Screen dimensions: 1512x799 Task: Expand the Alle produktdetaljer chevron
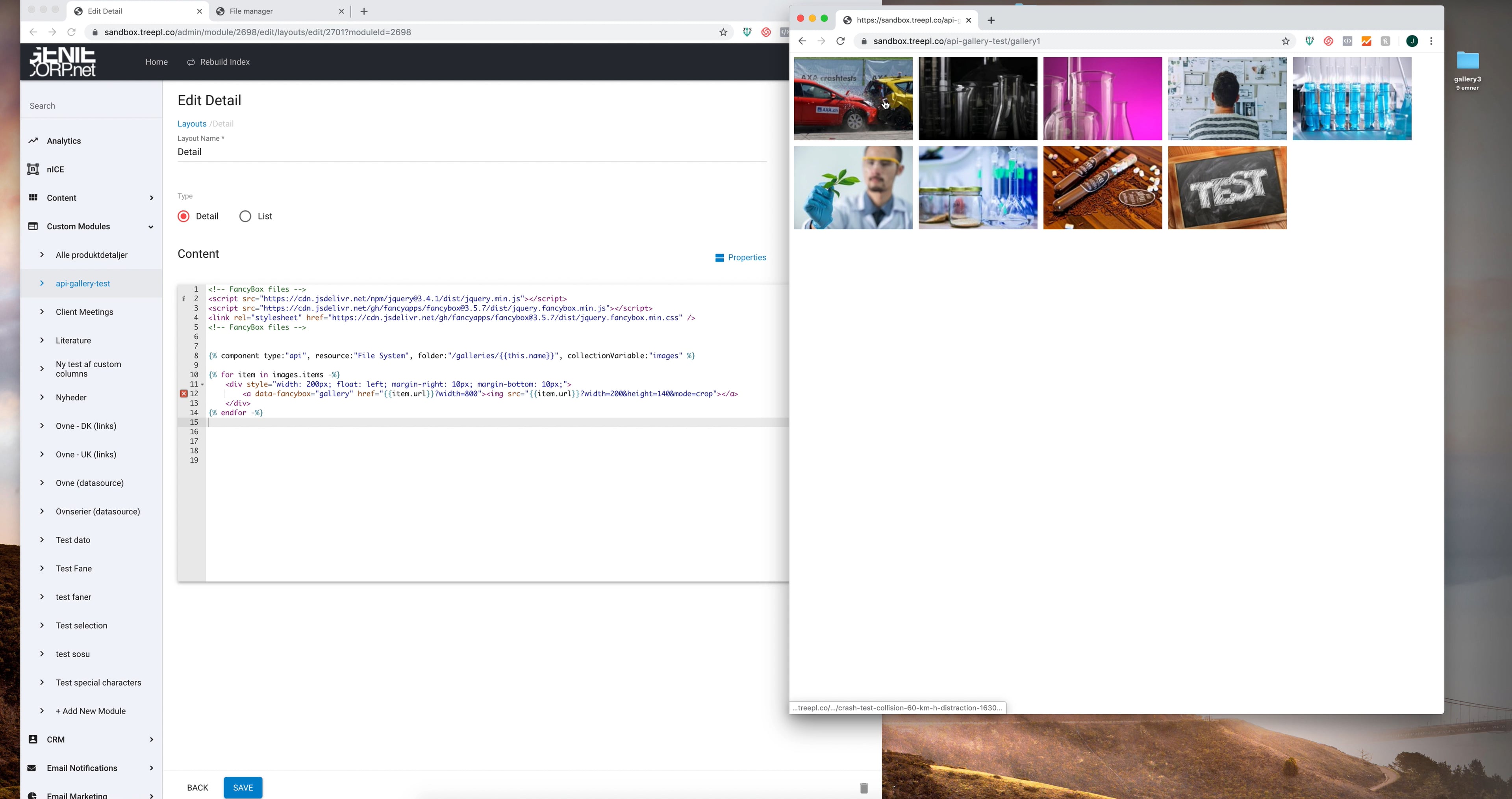(42, 255)
